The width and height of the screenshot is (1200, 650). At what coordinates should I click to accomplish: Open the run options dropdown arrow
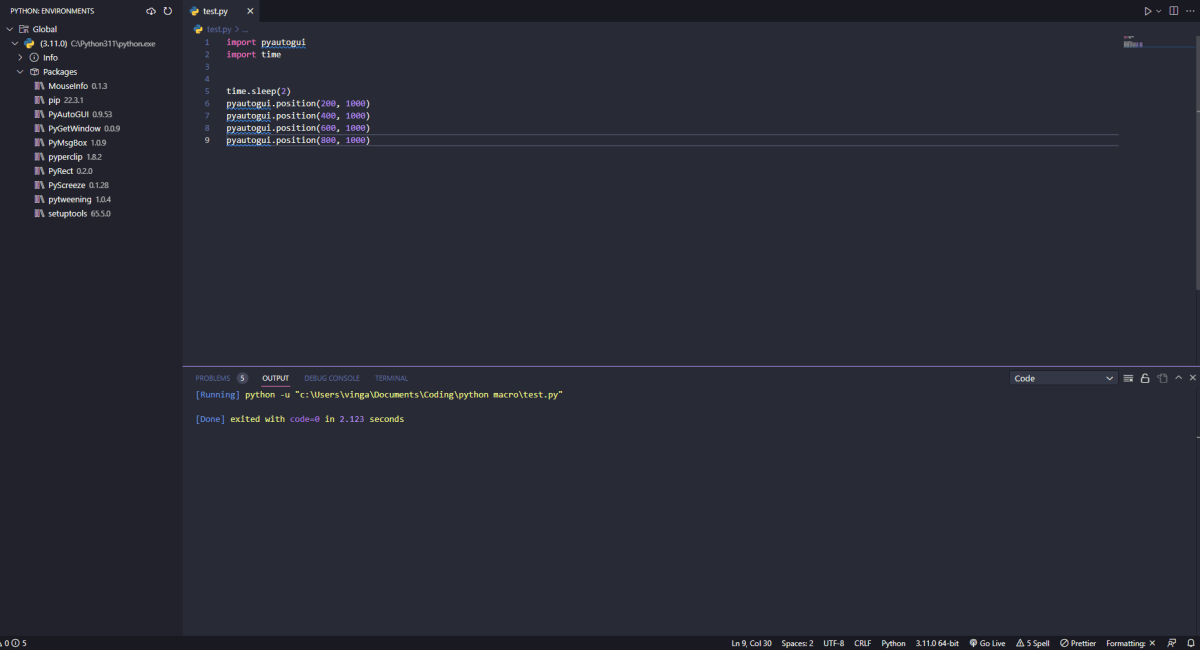1159,11
